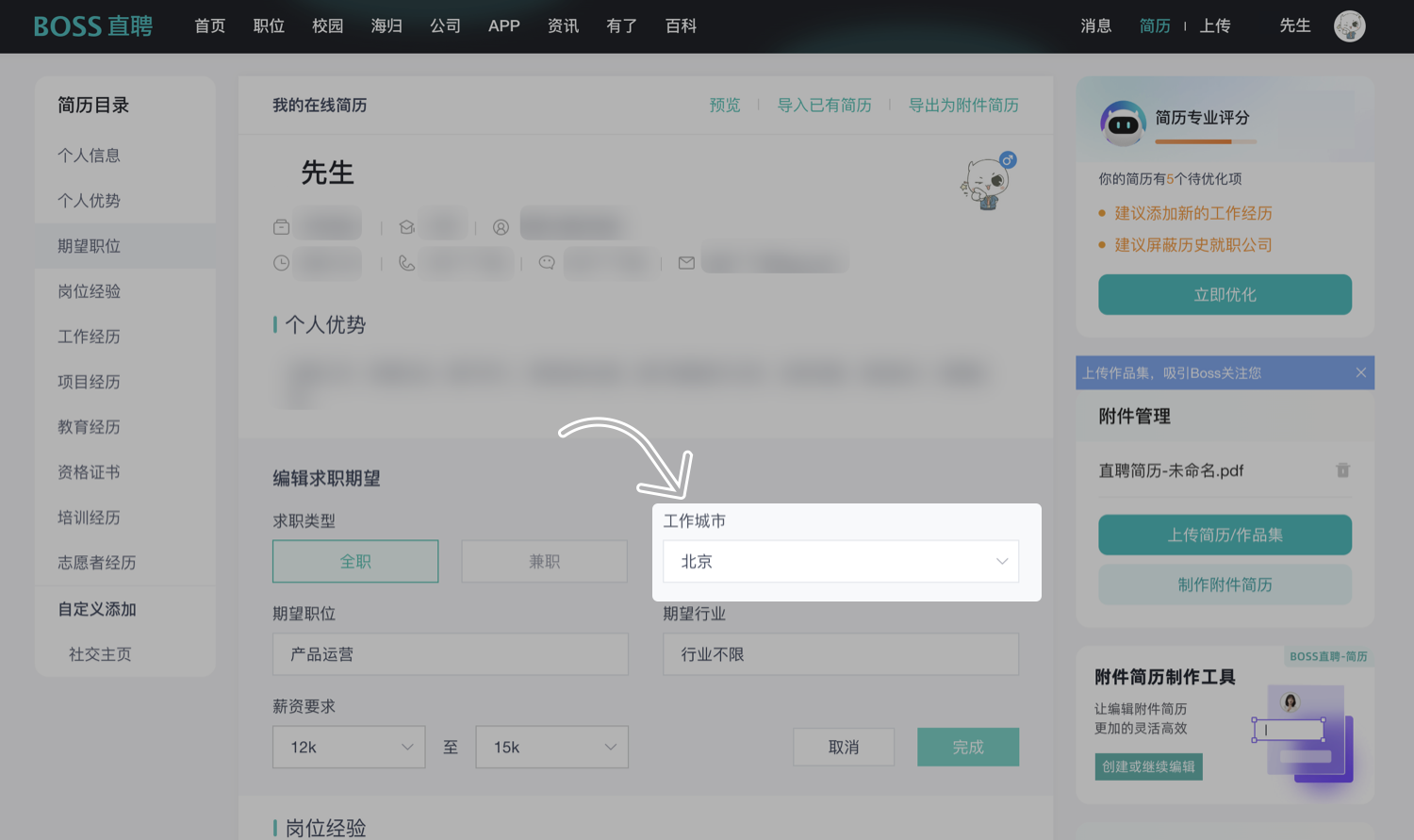1414x840 pixels.
Task: Jump to 个人信息 in resume directory
Action: tap(89, 156)
